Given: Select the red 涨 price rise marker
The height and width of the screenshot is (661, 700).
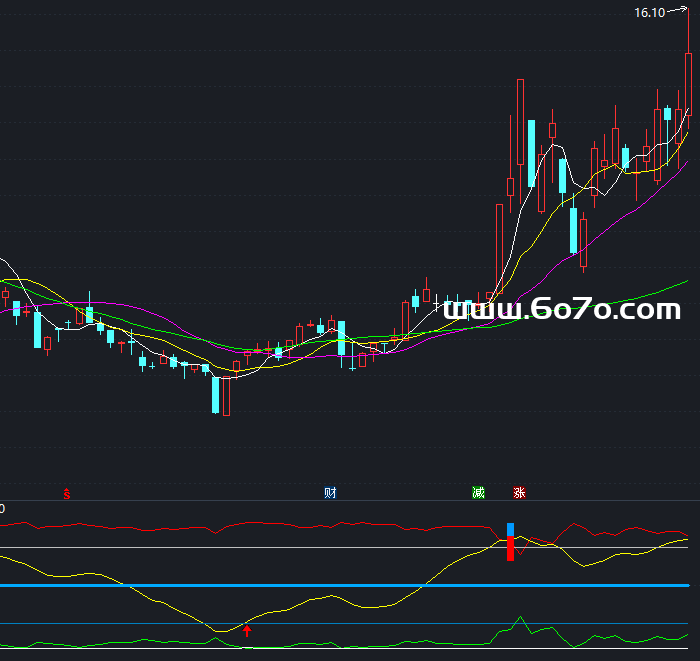Looking at the screenshot, I should 519,493.
